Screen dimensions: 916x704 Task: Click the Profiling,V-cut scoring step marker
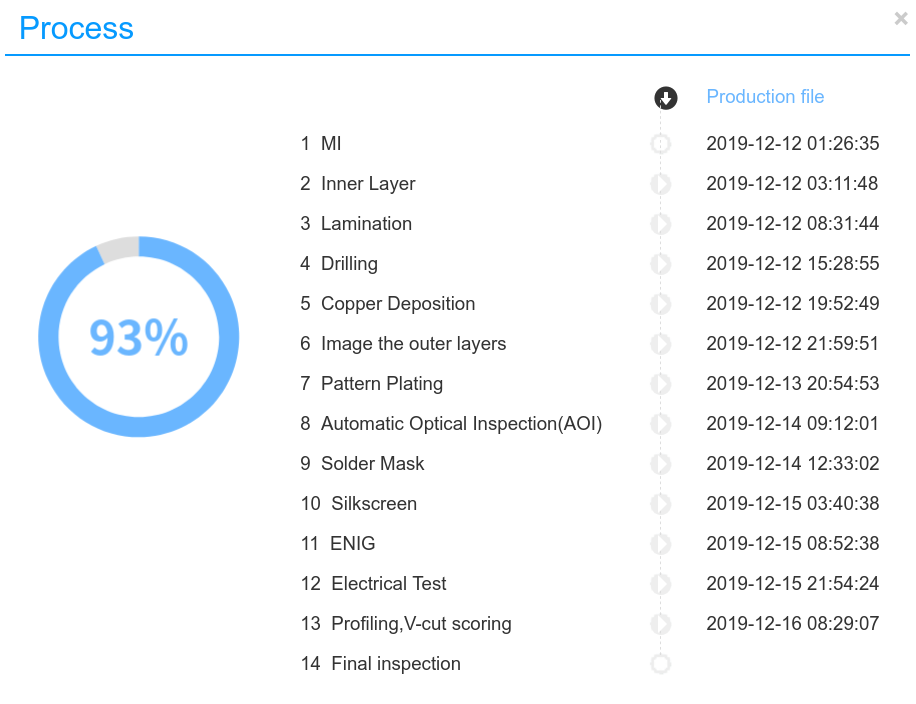[661, 624]
